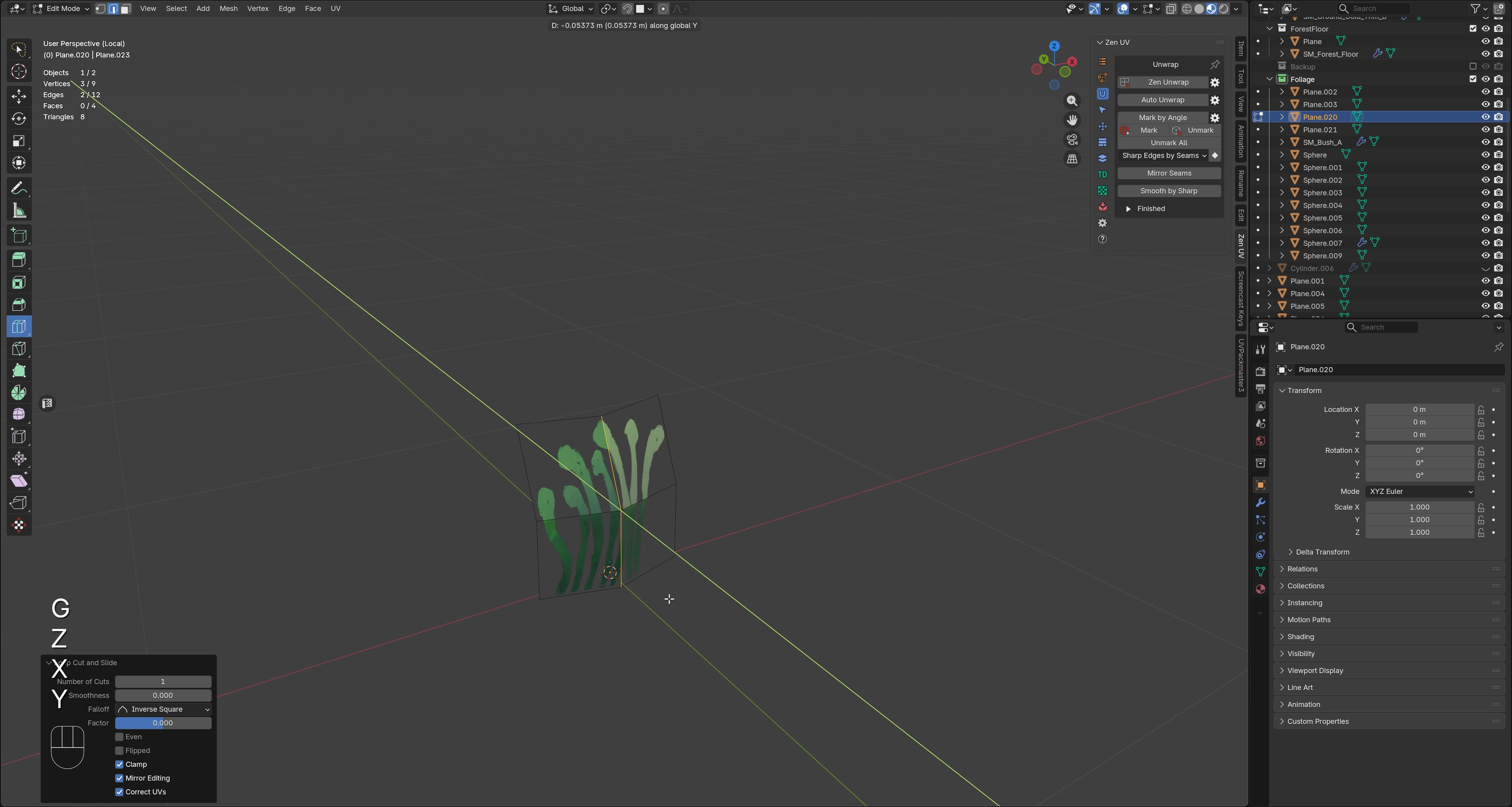
Task: Select the Scale tool
Action: pyautogui.click(x=19, y=141)
